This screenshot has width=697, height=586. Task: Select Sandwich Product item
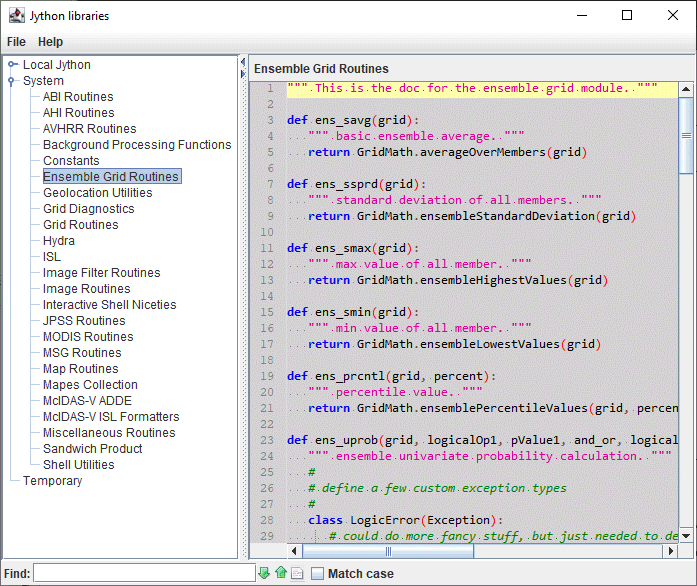pos(92,449)
